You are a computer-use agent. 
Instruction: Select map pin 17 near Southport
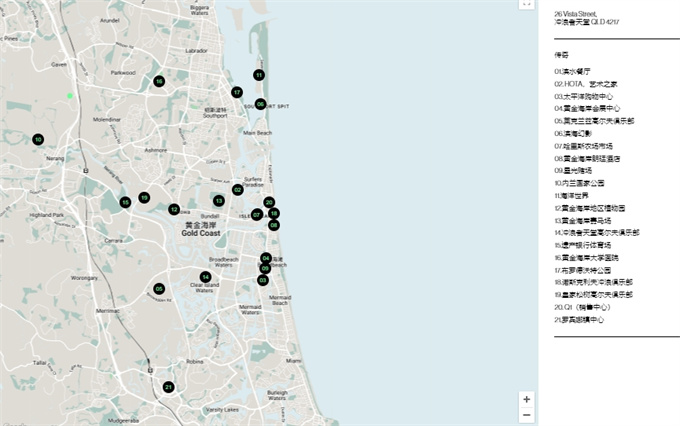click(237, 92)
